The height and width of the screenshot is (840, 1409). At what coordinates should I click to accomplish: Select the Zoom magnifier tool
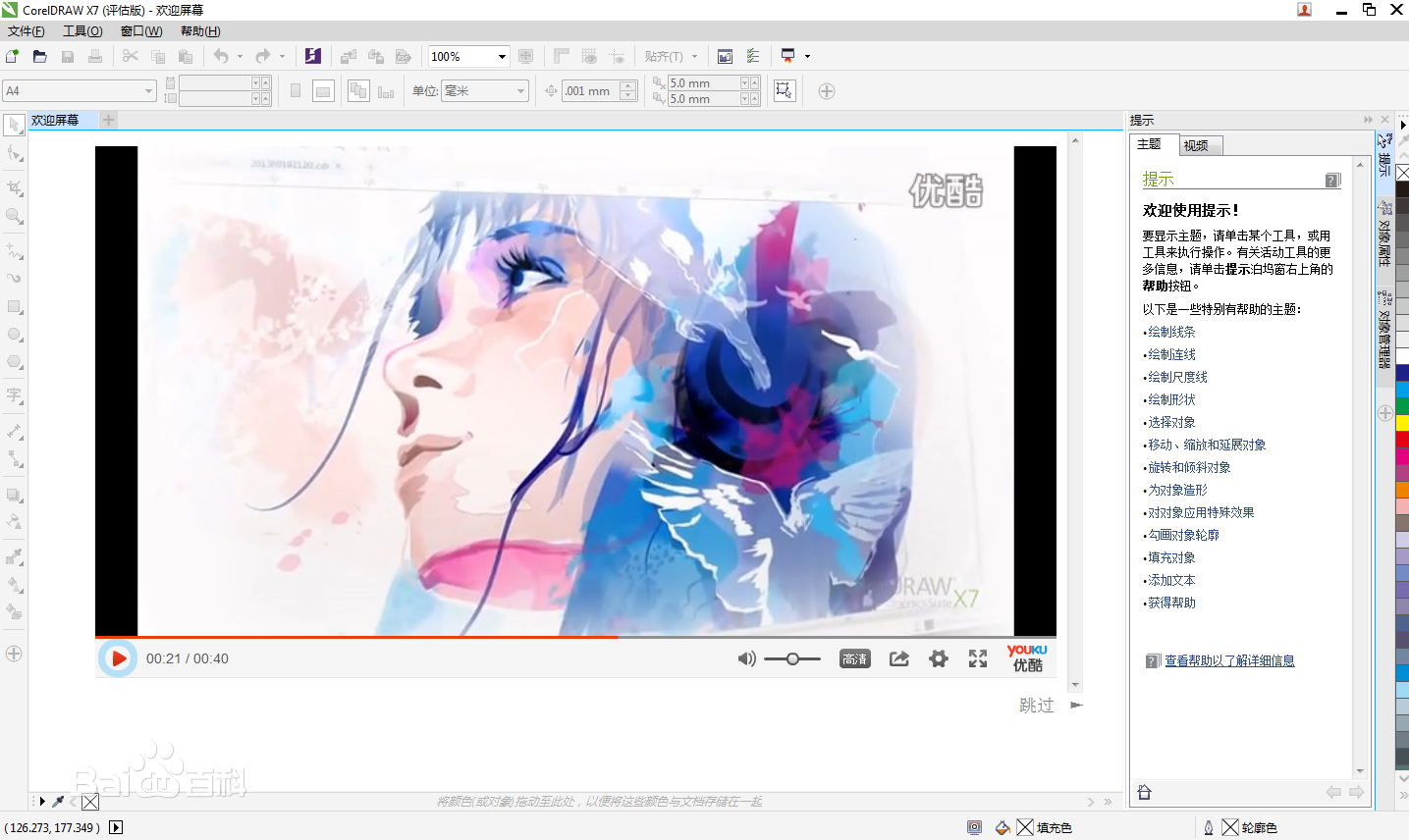pos(15,217)
